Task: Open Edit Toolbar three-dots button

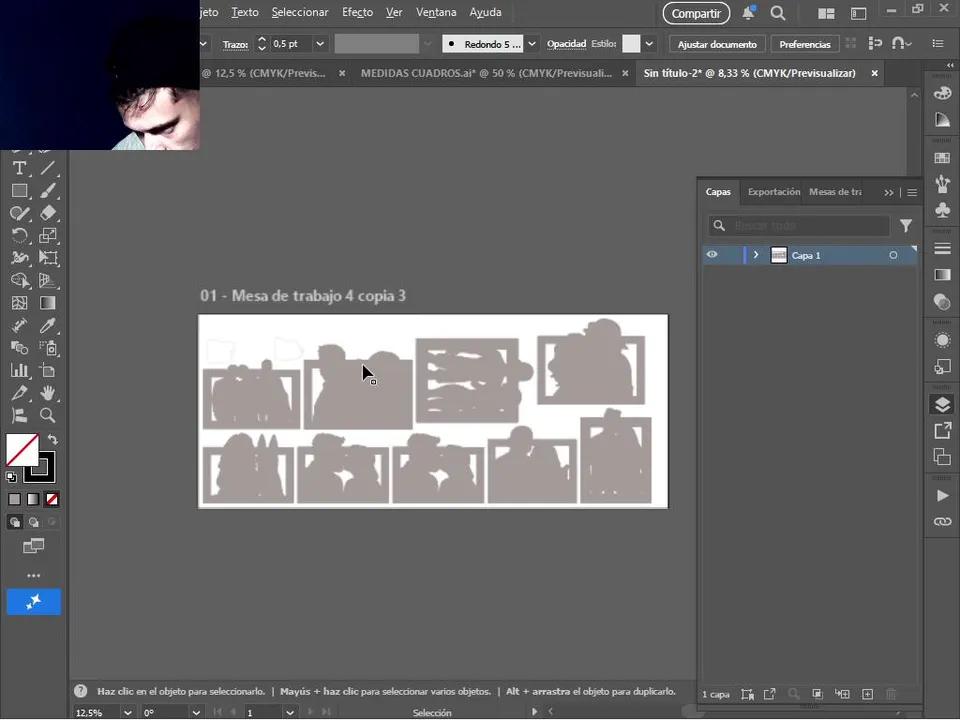Action: coord(34,576)
